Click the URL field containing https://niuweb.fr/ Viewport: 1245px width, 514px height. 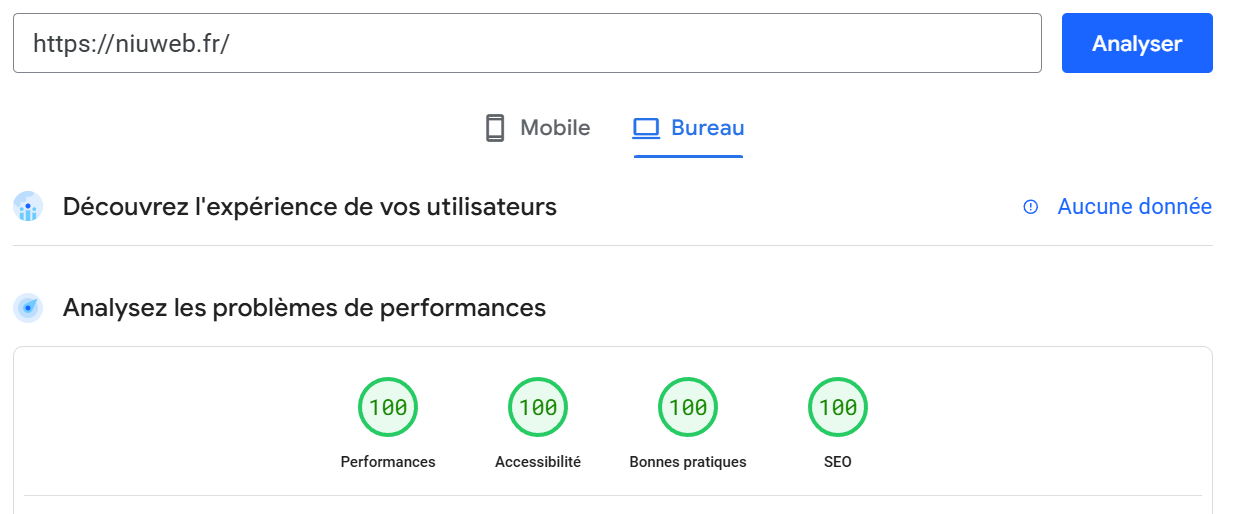(x=527, y=43)
